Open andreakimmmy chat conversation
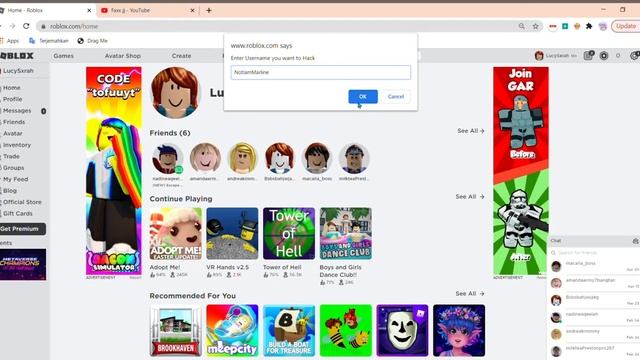Viewport: 640px width, 360px height. [594, 334]
